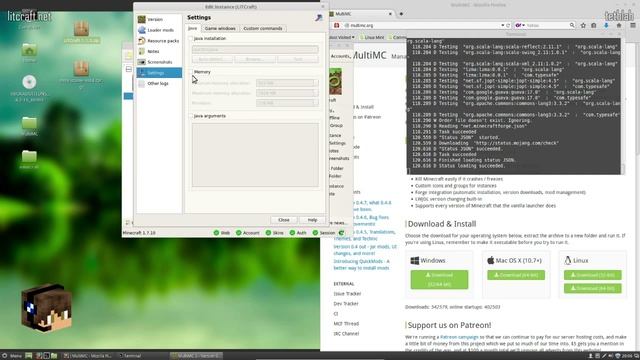The image size is (640, 360).
Task: Open Firefox hamburger menu
Action: (633, 25)
